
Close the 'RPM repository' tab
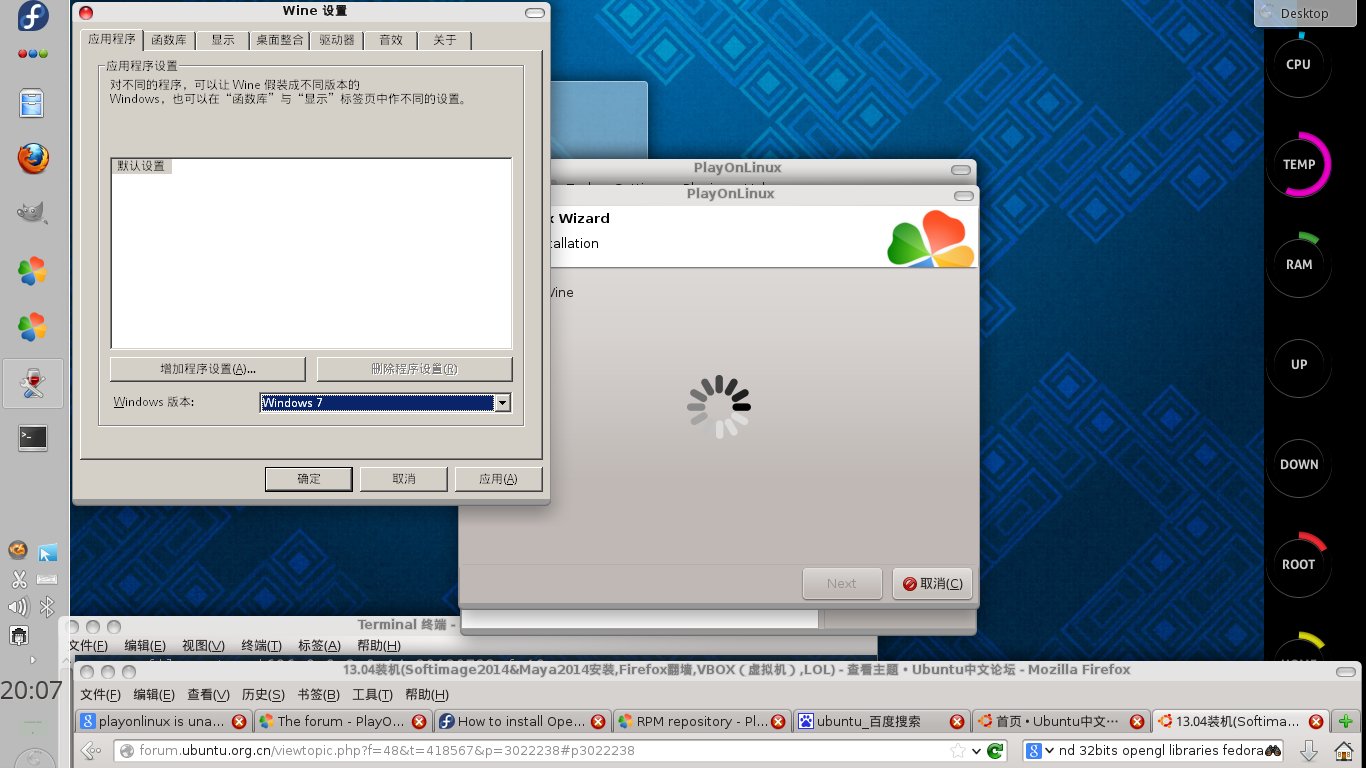click(x=777, y=721)
